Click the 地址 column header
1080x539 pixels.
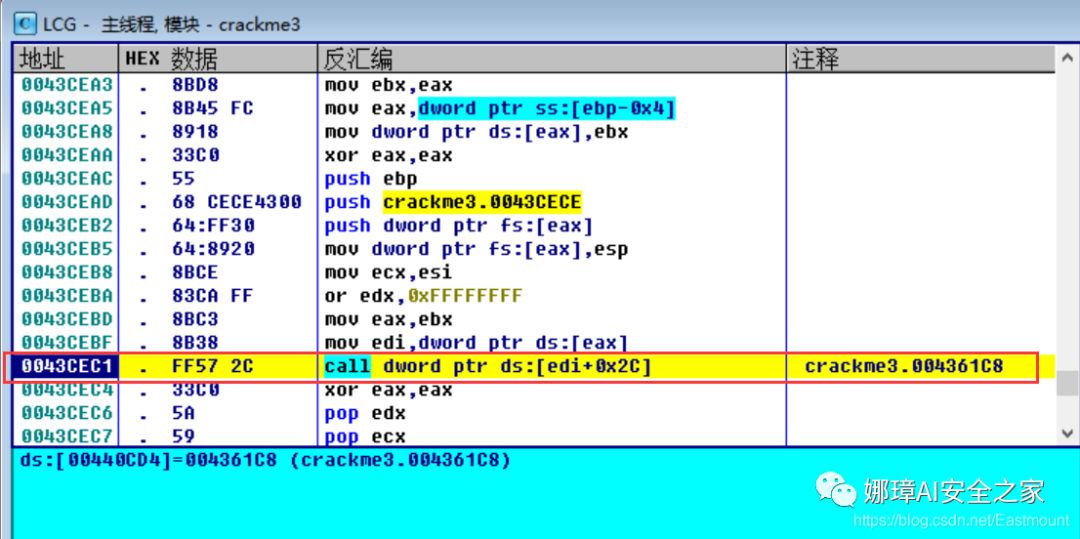click(66, 60)
